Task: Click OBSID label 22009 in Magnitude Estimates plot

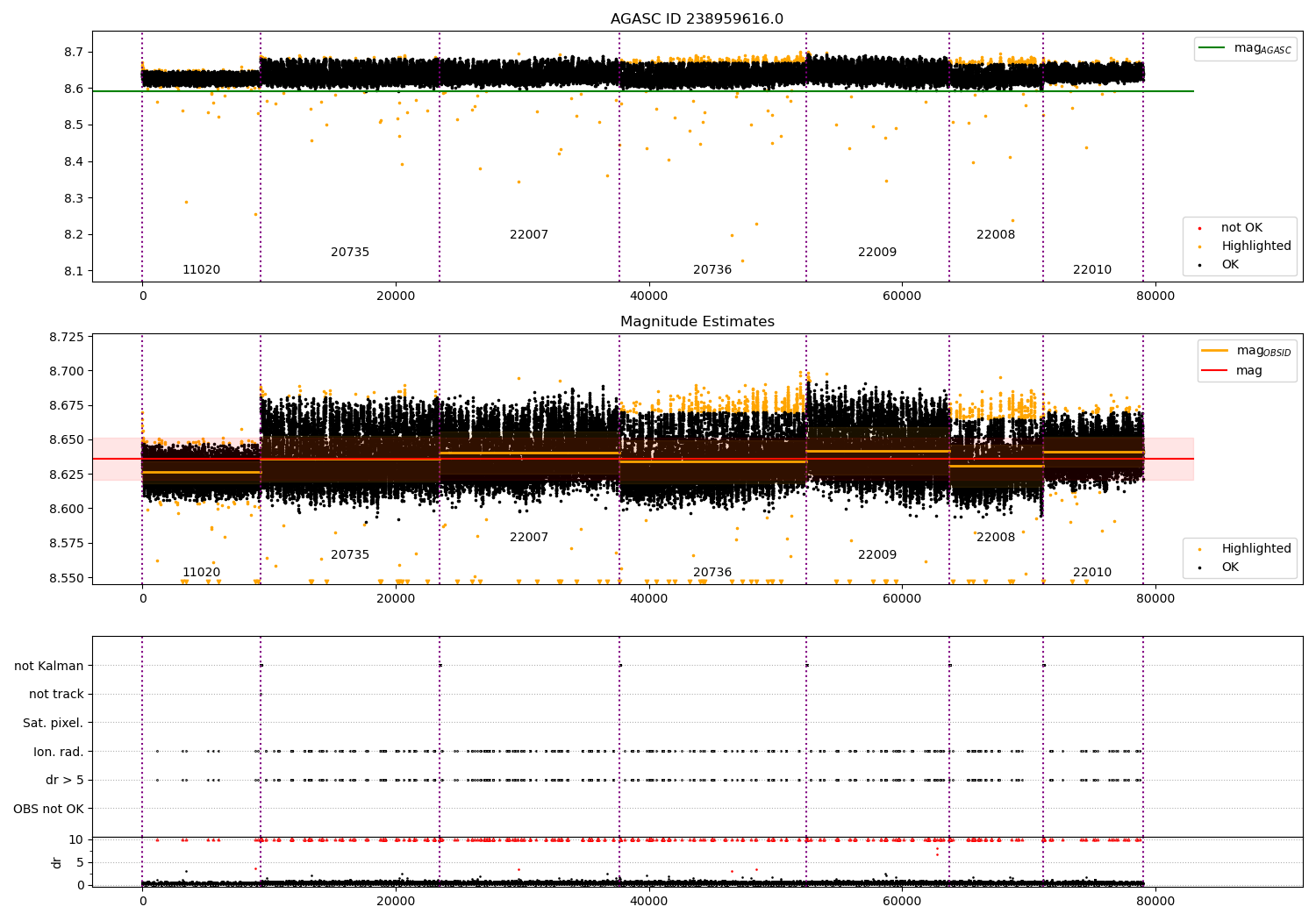Action: [x=877, y=555]
